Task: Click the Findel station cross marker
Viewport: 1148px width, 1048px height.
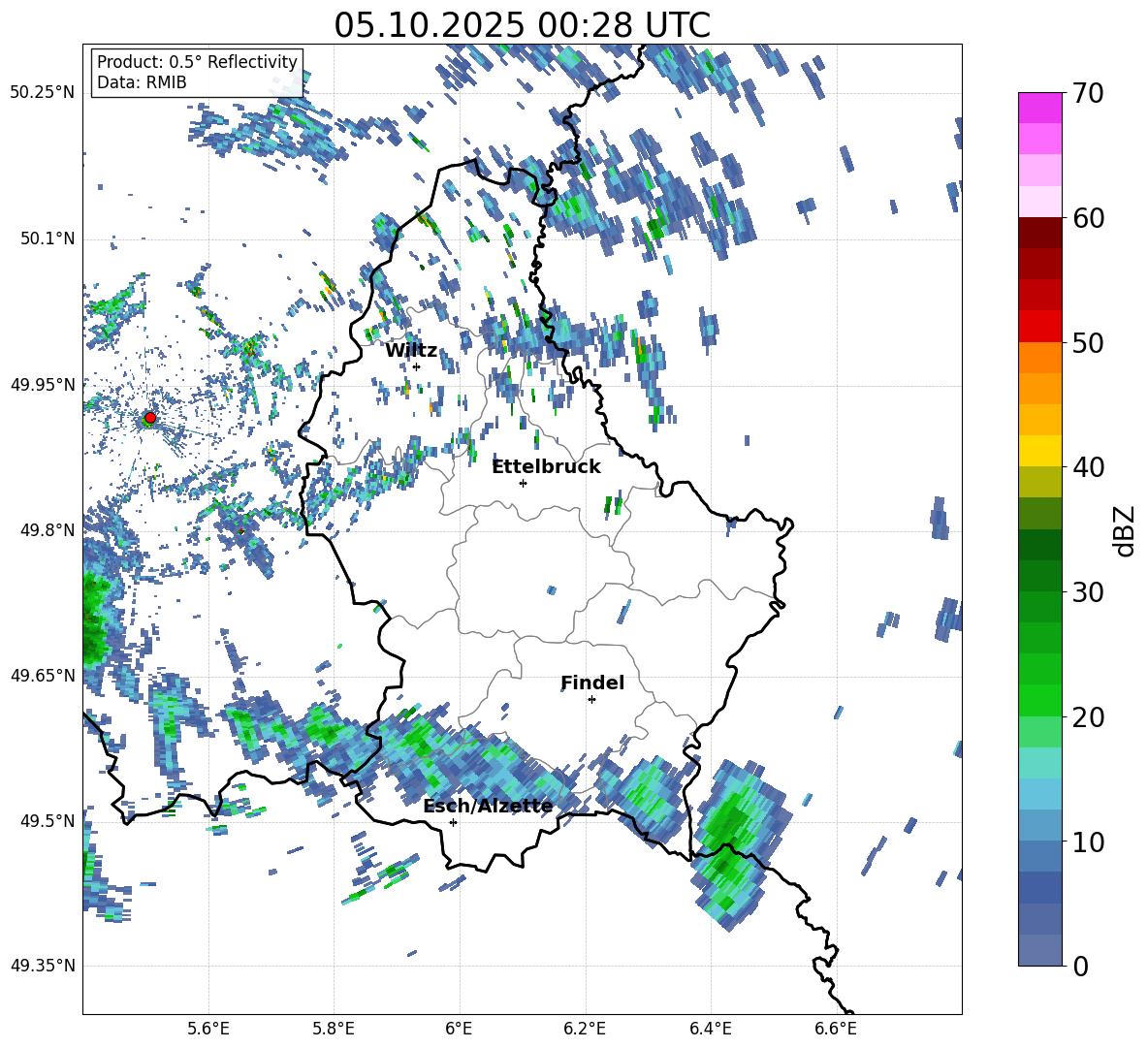Action: click(x=591, y=700)
